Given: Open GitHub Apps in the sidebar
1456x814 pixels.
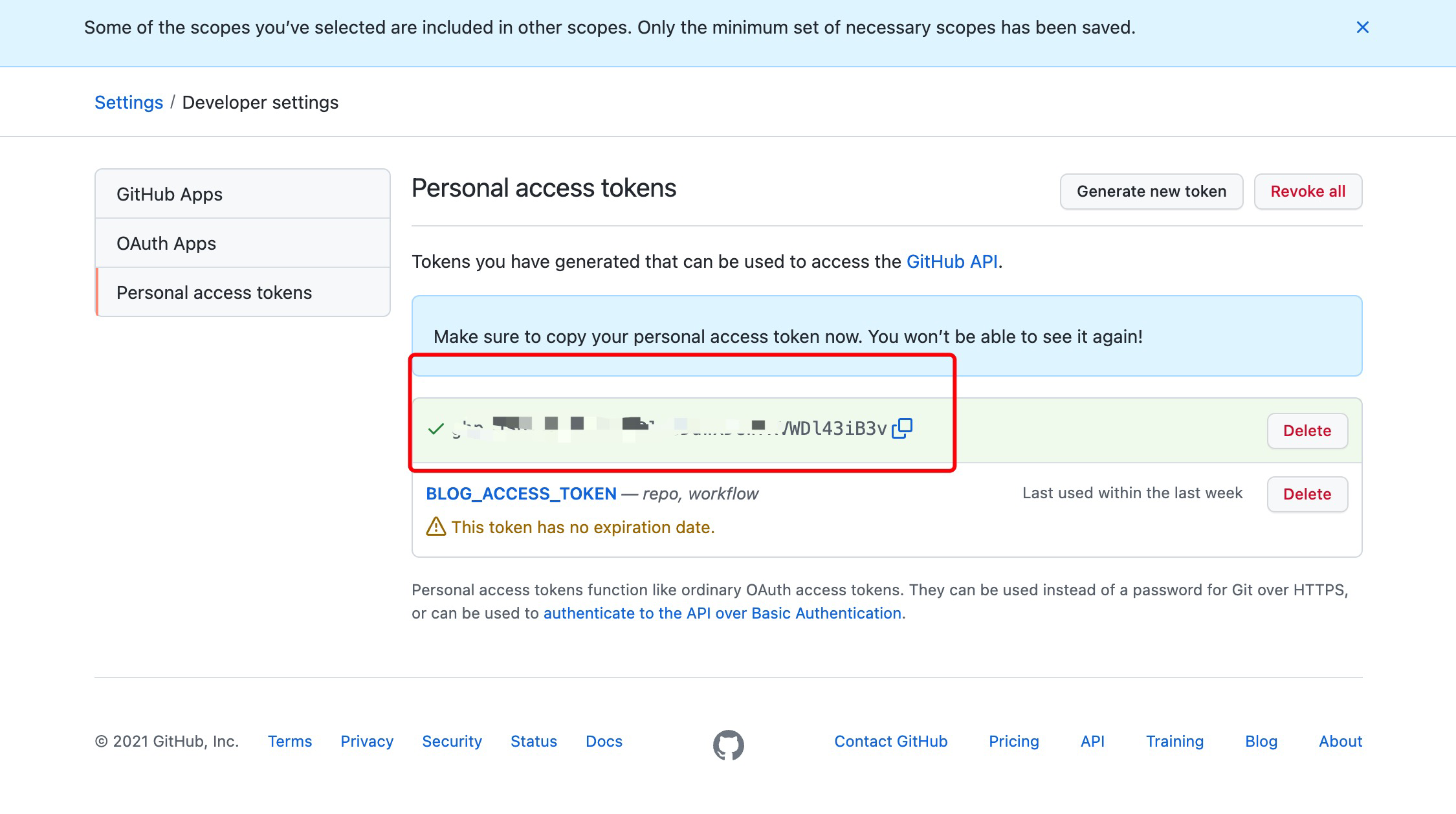Looking at the screenshot, I should (243, 194).
